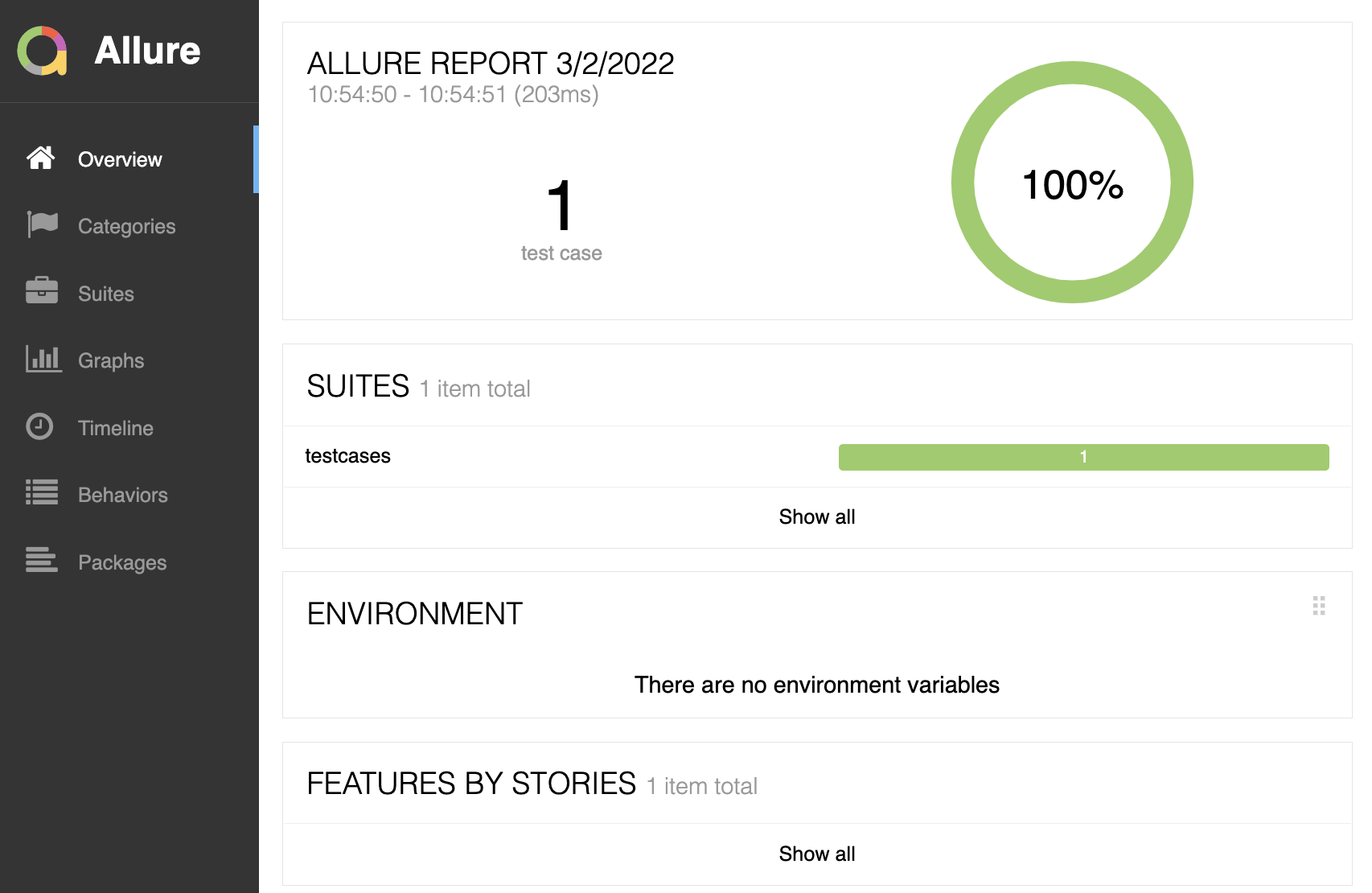Click the Graphs bar chart icon
The height and width of the screenshot is (893, 1372).
click(43, 359)
